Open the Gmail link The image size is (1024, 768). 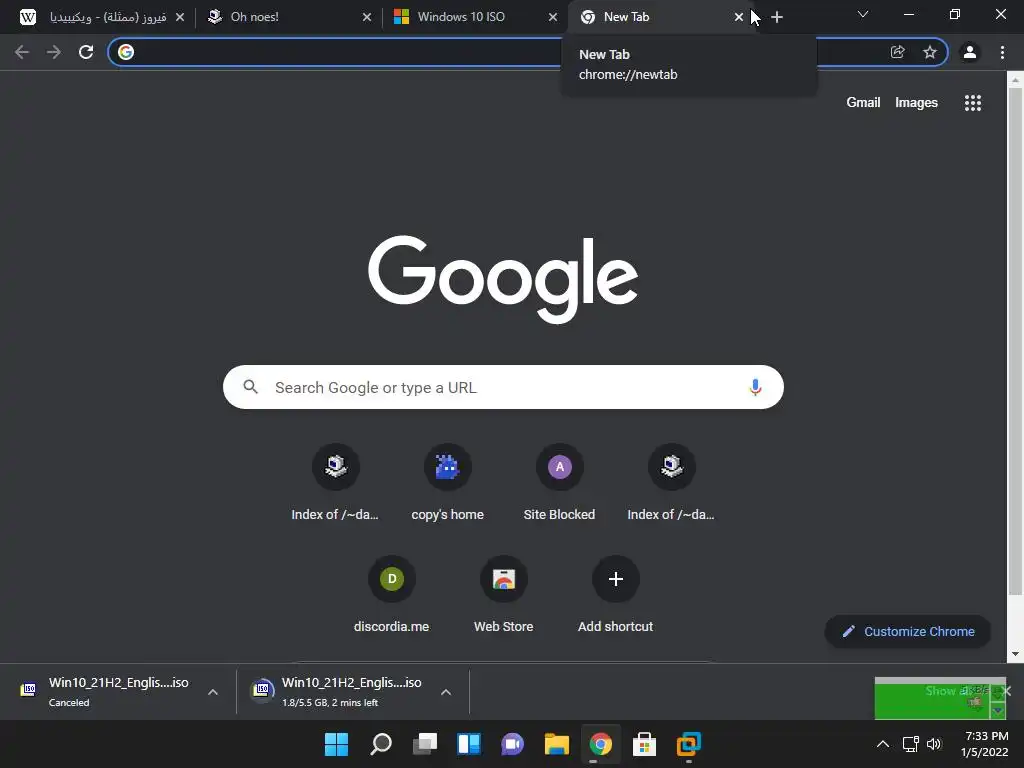click(x=863, y=103)
